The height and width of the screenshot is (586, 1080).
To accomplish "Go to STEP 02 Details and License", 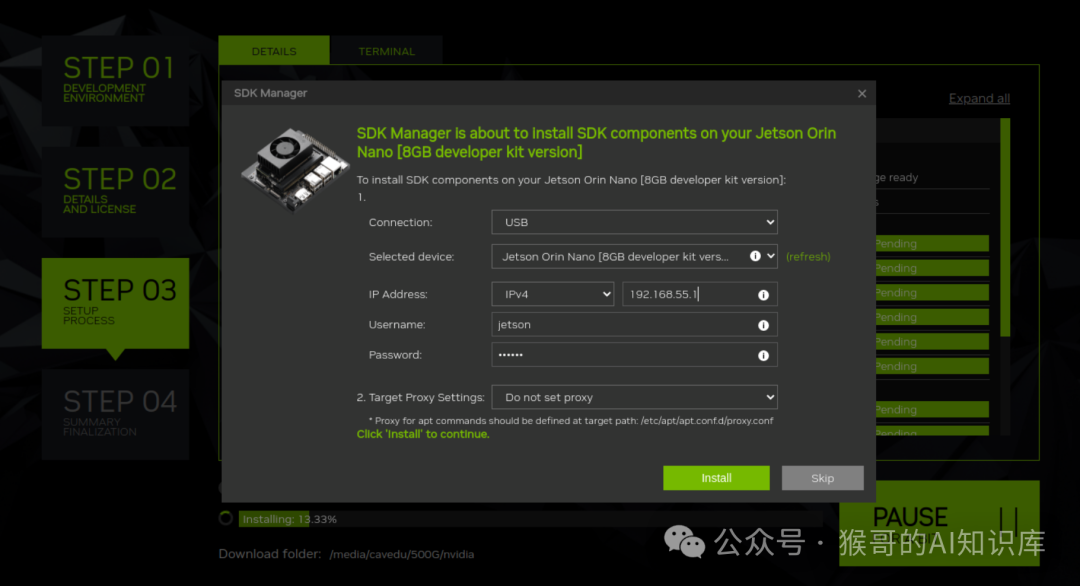I will point(116,192).
